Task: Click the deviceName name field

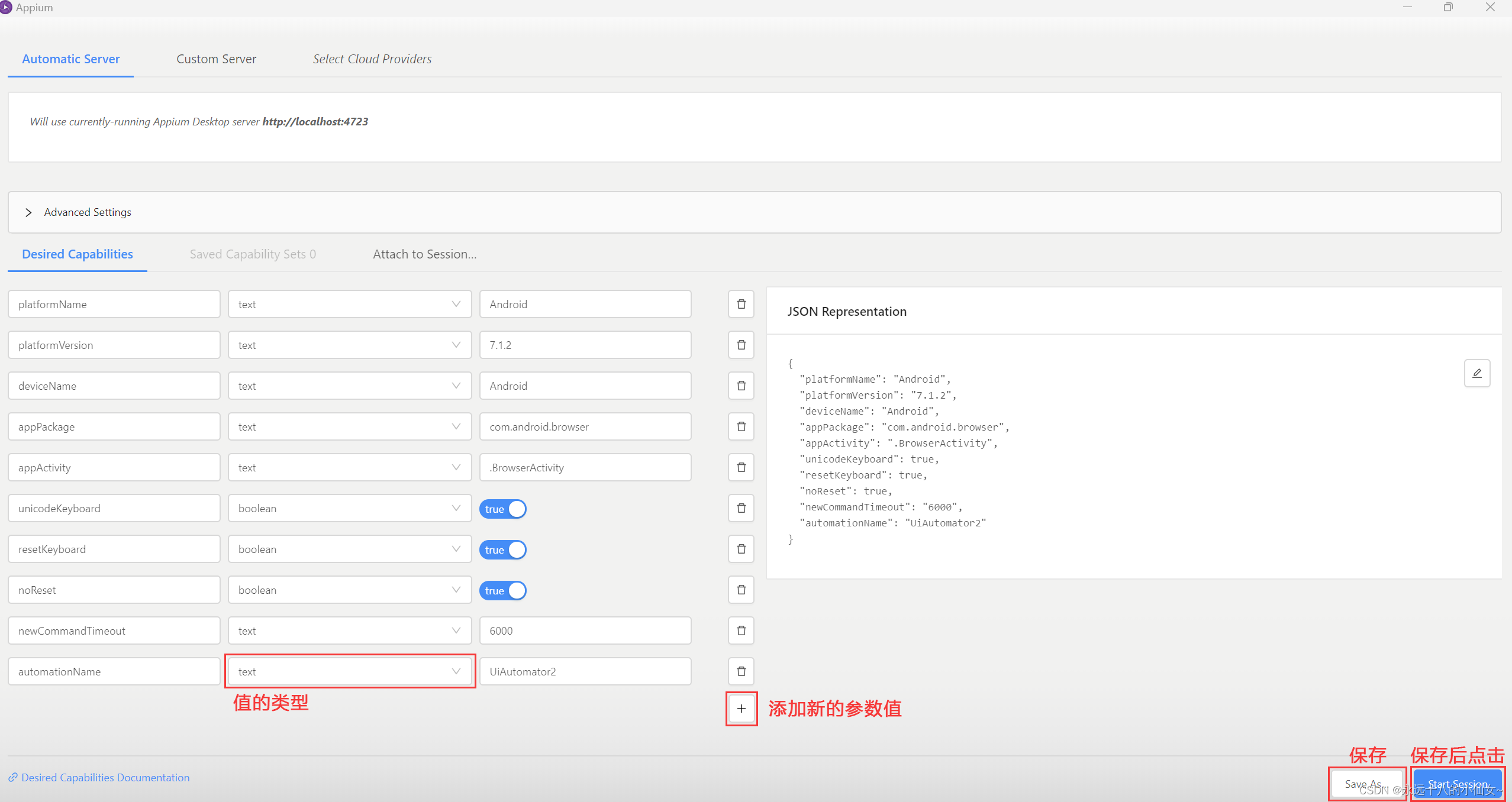Action: (114, 386)
